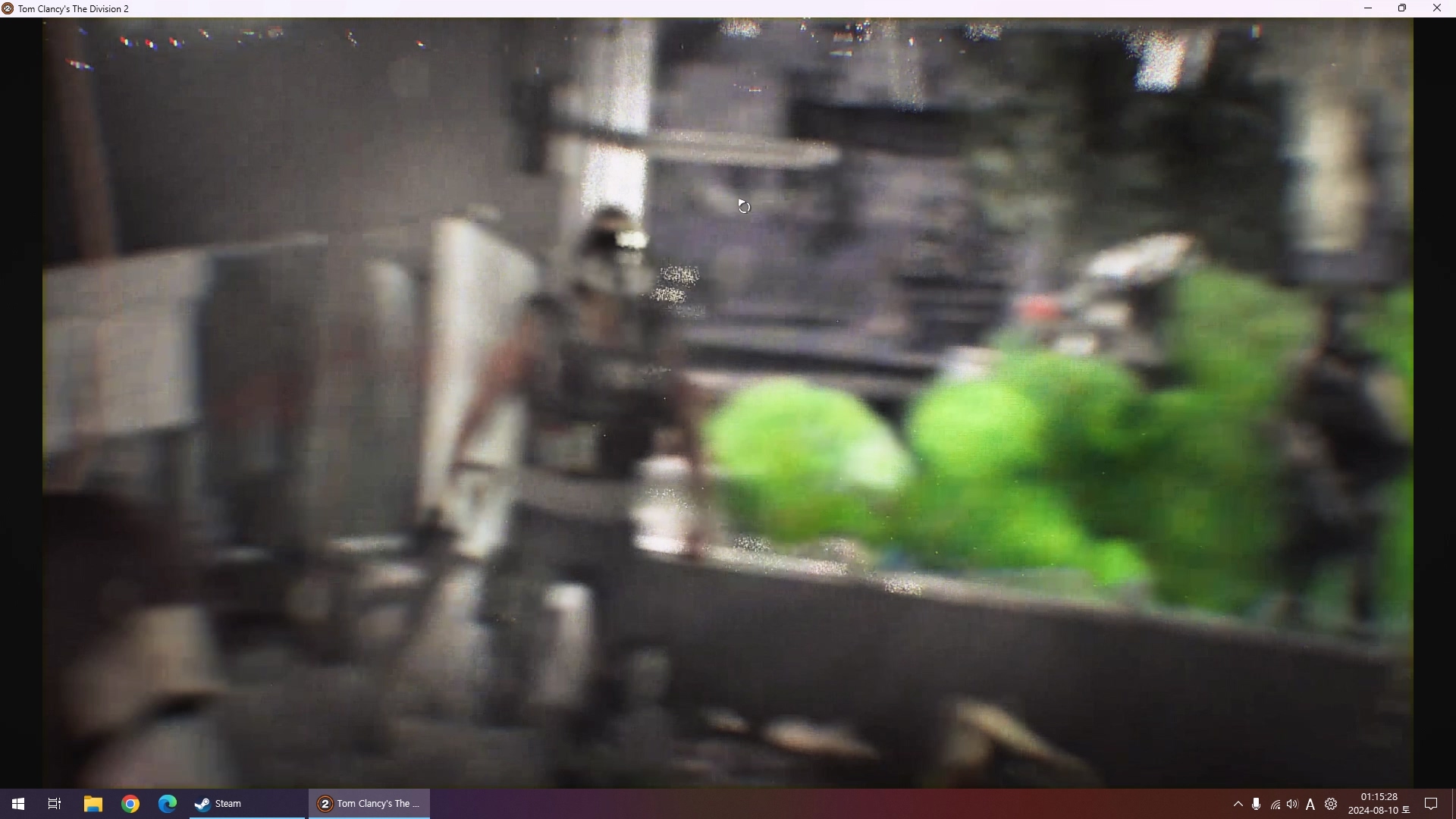
Task: Click the Tom Clancy's The Division 2 taskbar button
Action: pos(369,804)
